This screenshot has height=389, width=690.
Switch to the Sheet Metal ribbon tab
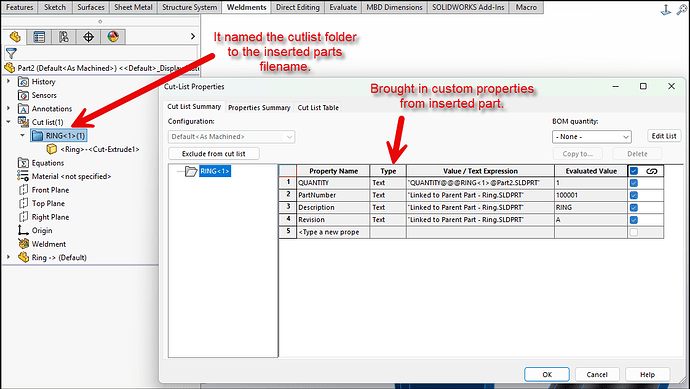click(x=133, y=7)
